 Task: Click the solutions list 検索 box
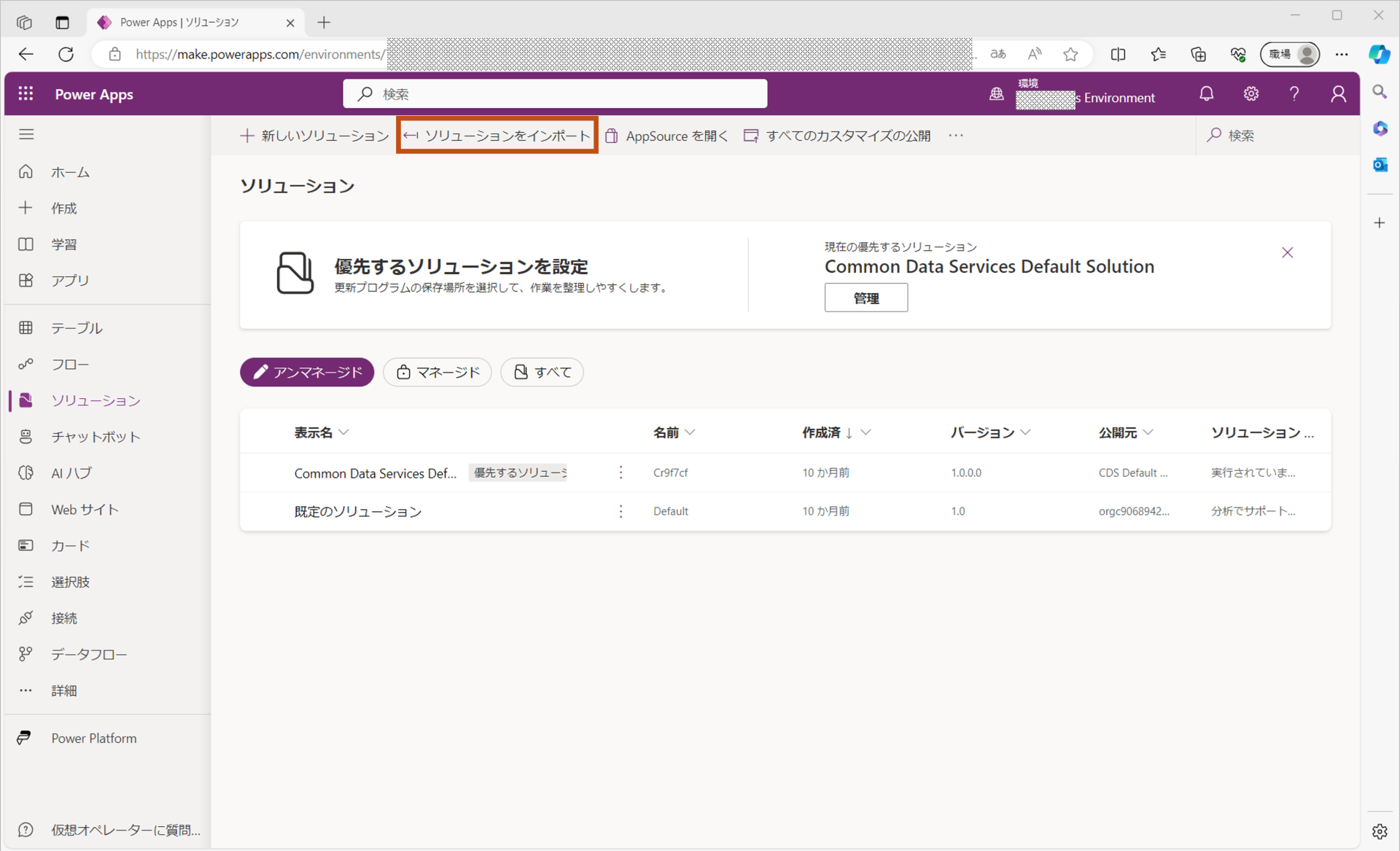pos(1276,136)
